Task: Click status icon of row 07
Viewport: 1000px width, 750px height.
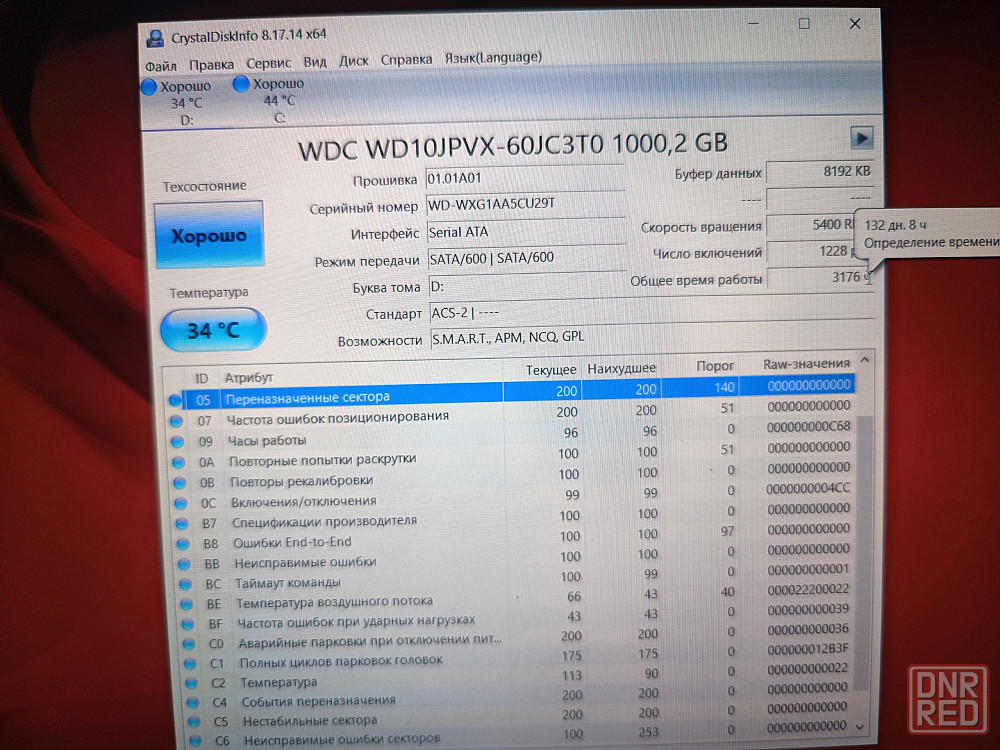Action: pos(176,422)
